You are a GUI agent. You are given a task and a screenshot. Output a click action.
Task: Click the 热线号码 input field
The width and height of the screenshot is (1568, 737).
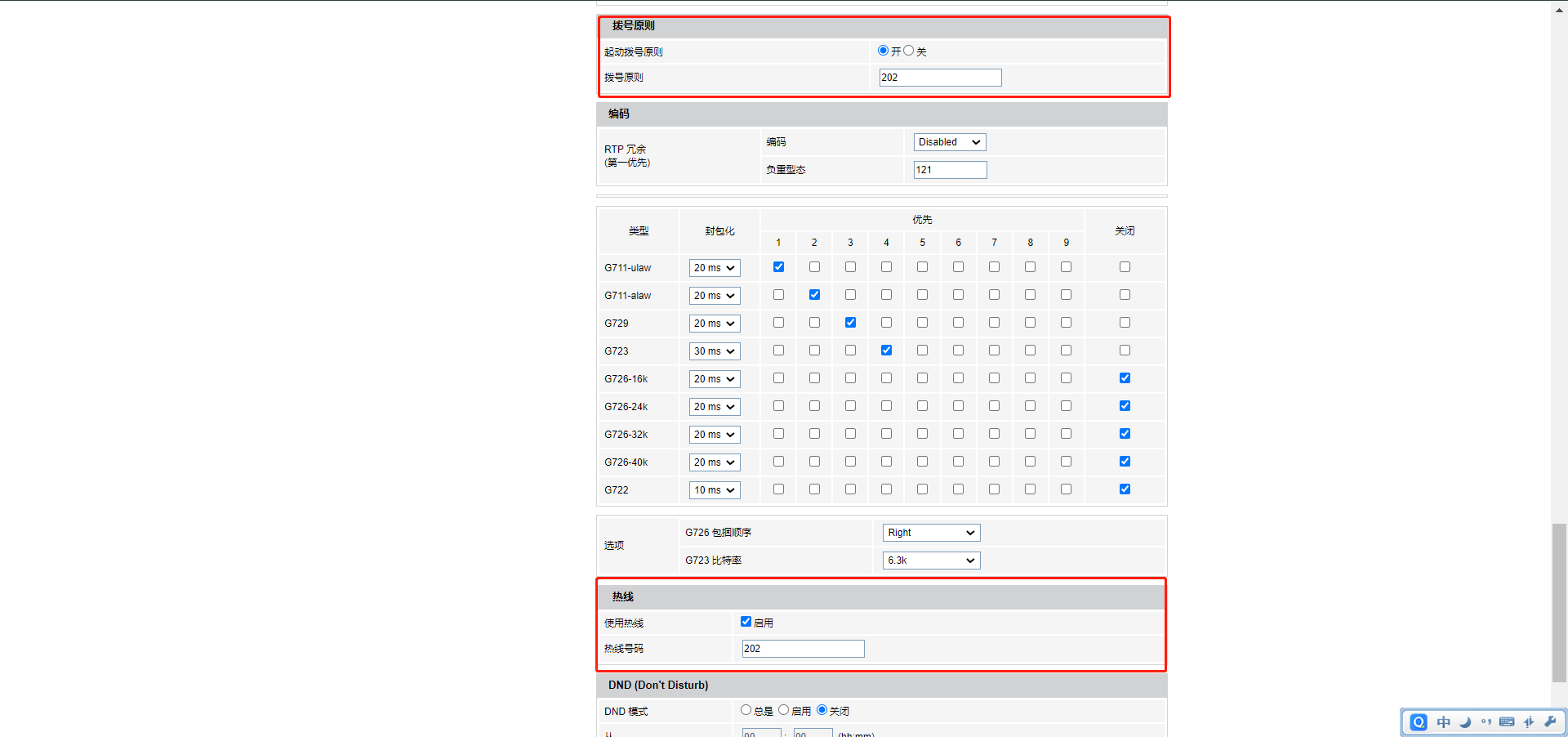click(803, 649)
